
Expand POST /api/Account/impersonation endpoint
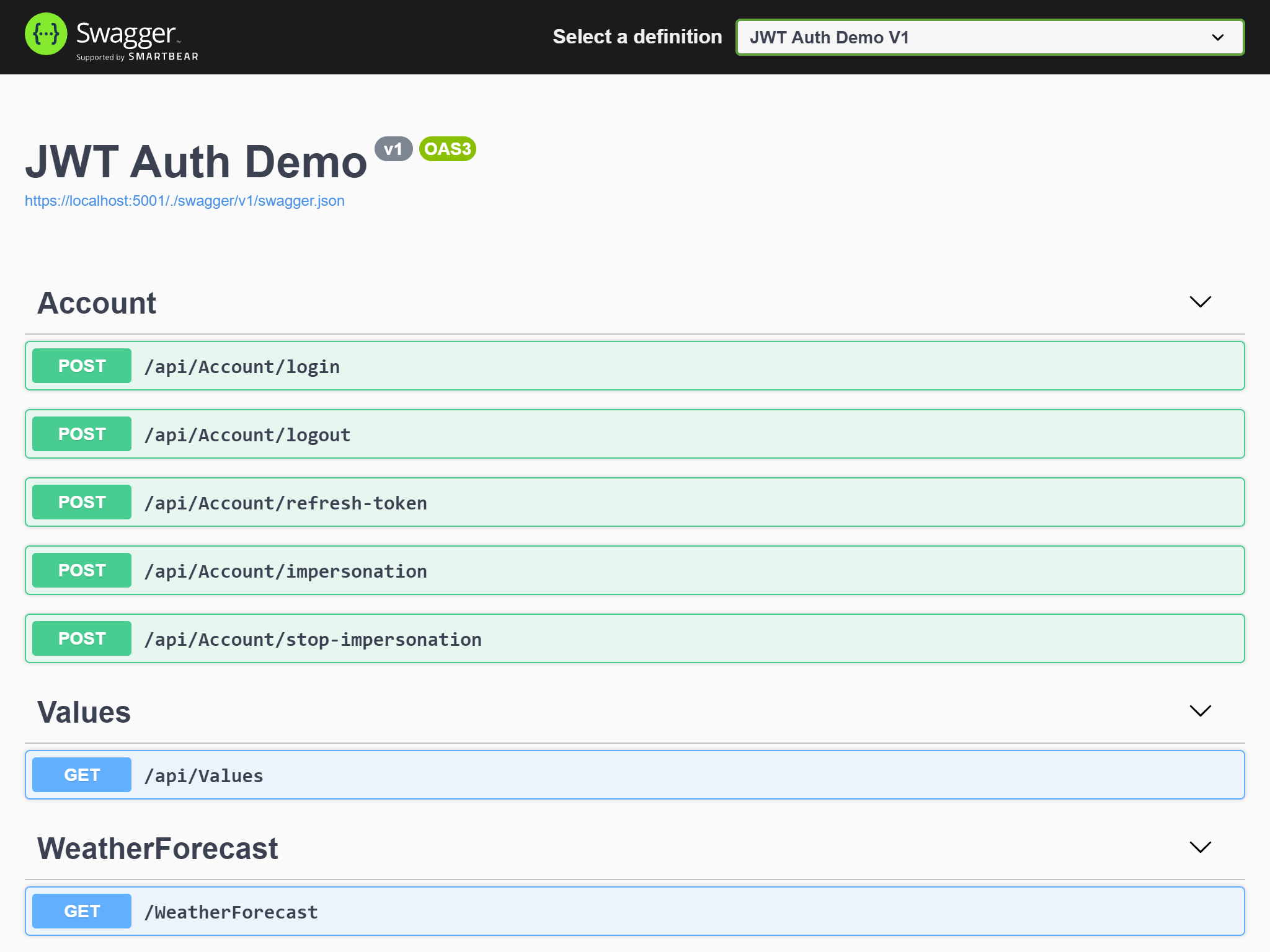tap(636, 570)
